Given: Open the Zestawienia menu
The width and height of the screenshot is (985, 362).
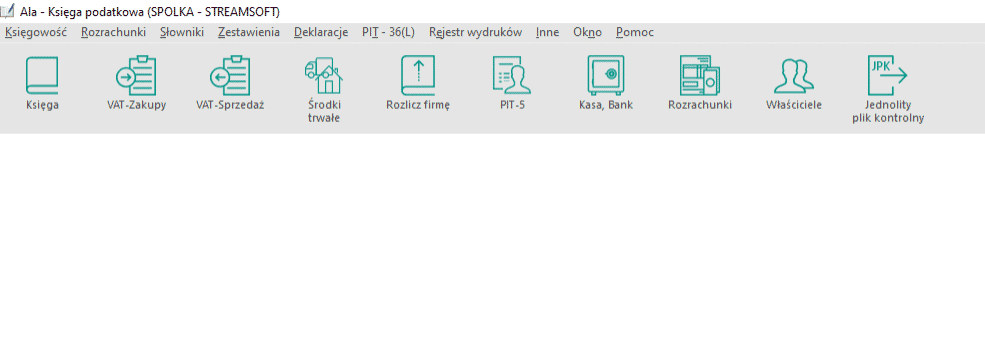Looking at the screenshot, I should 249,32.
